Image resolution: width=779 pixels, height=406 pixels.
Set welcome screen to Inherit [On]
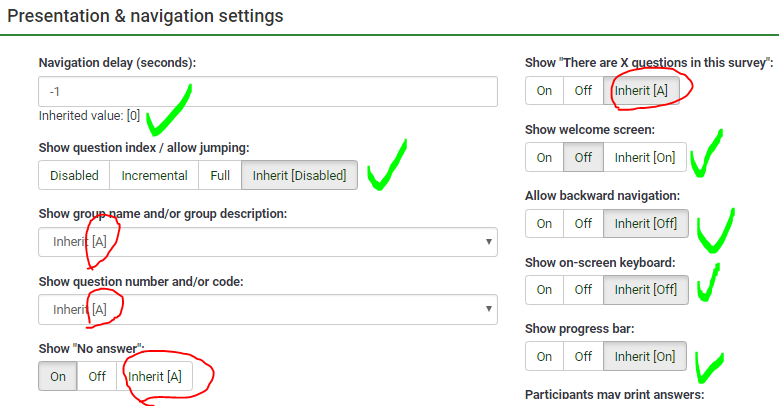coord(645,157)
